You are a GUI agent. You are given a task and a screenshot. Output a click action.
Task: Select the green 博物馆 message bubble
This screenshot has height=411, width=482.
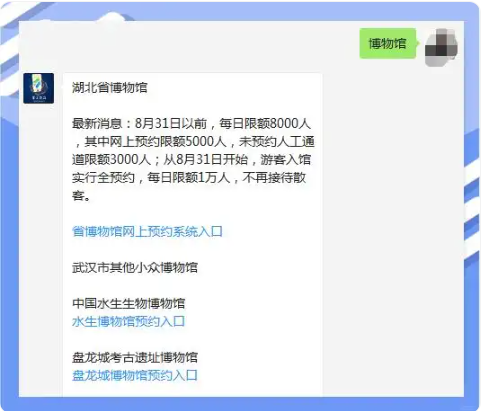388,44
